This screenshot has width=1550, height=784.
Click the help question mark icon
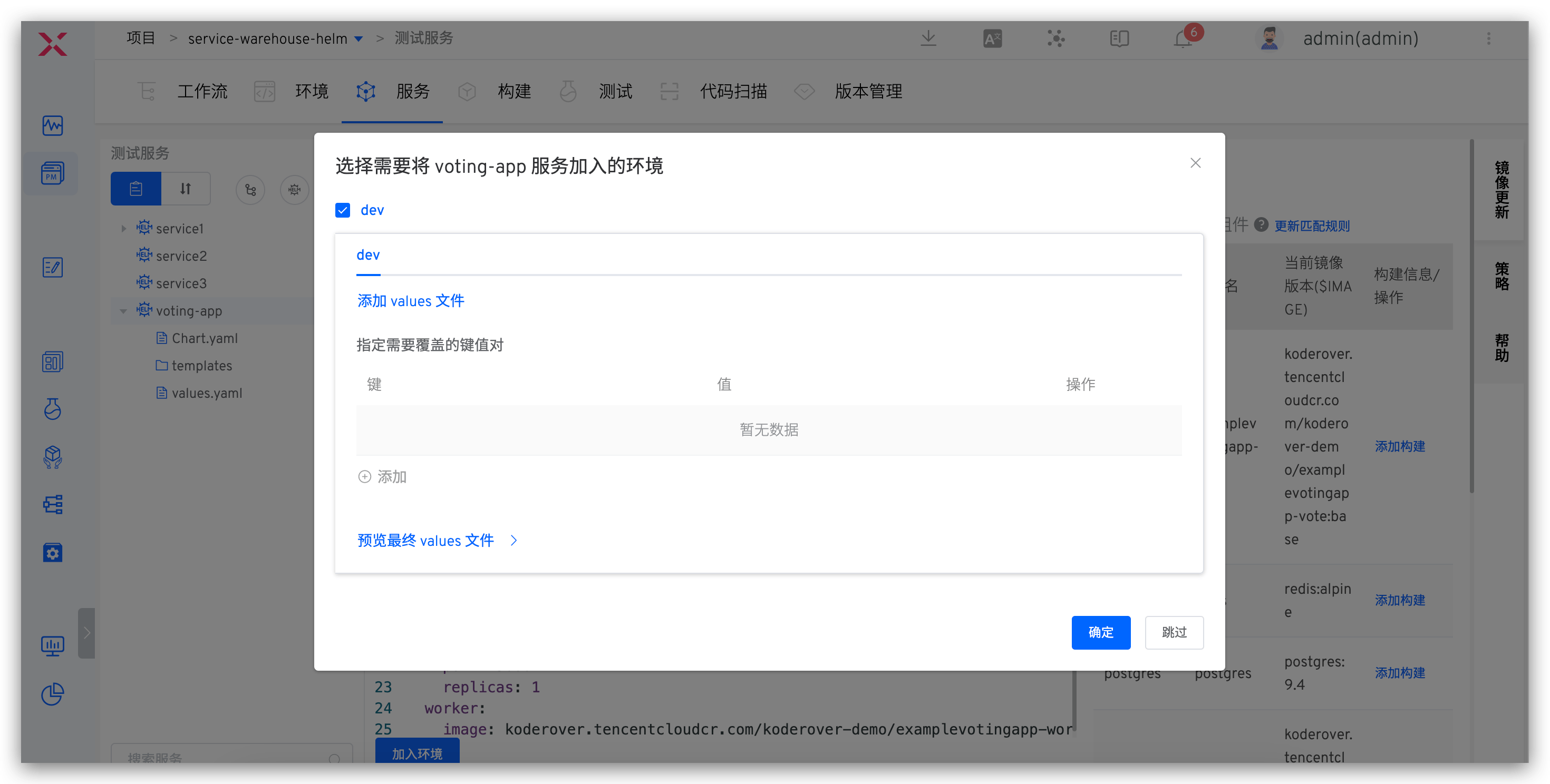[x=1261, y=225]
